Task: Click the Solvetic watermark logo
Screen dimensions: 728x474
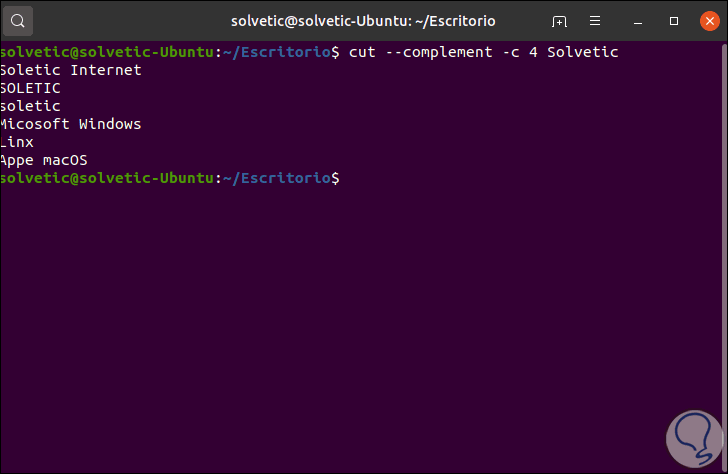Action: click(689, 434)
